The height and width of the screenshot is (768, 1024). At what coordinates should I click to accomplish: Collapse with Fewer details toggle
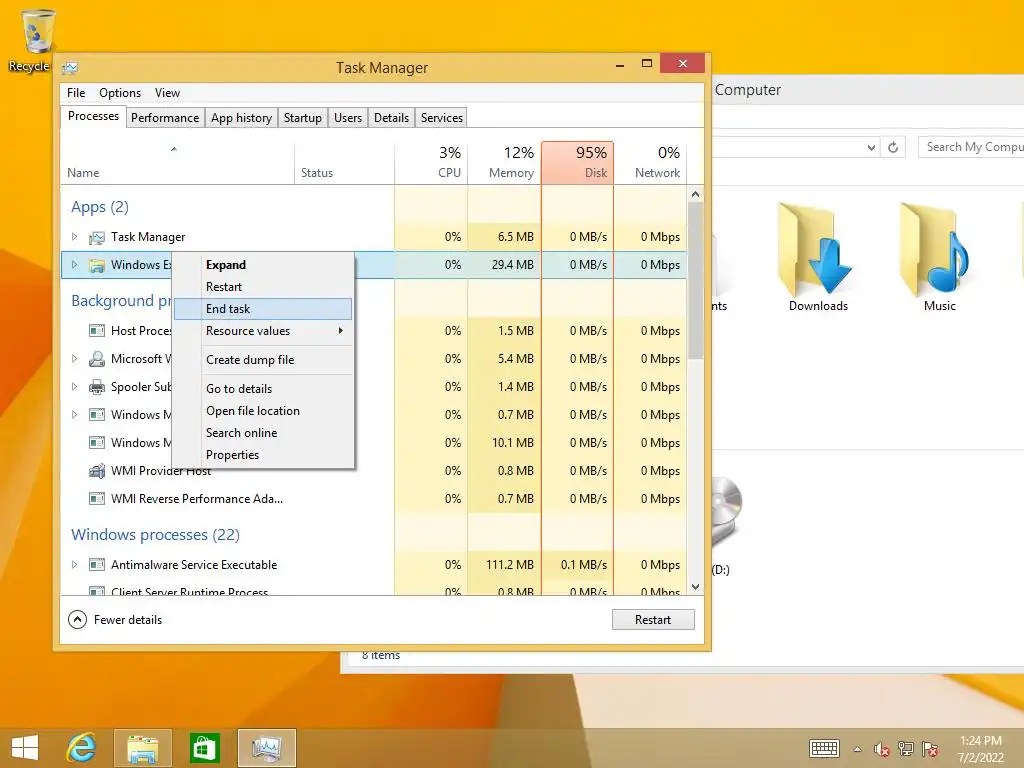115,620
